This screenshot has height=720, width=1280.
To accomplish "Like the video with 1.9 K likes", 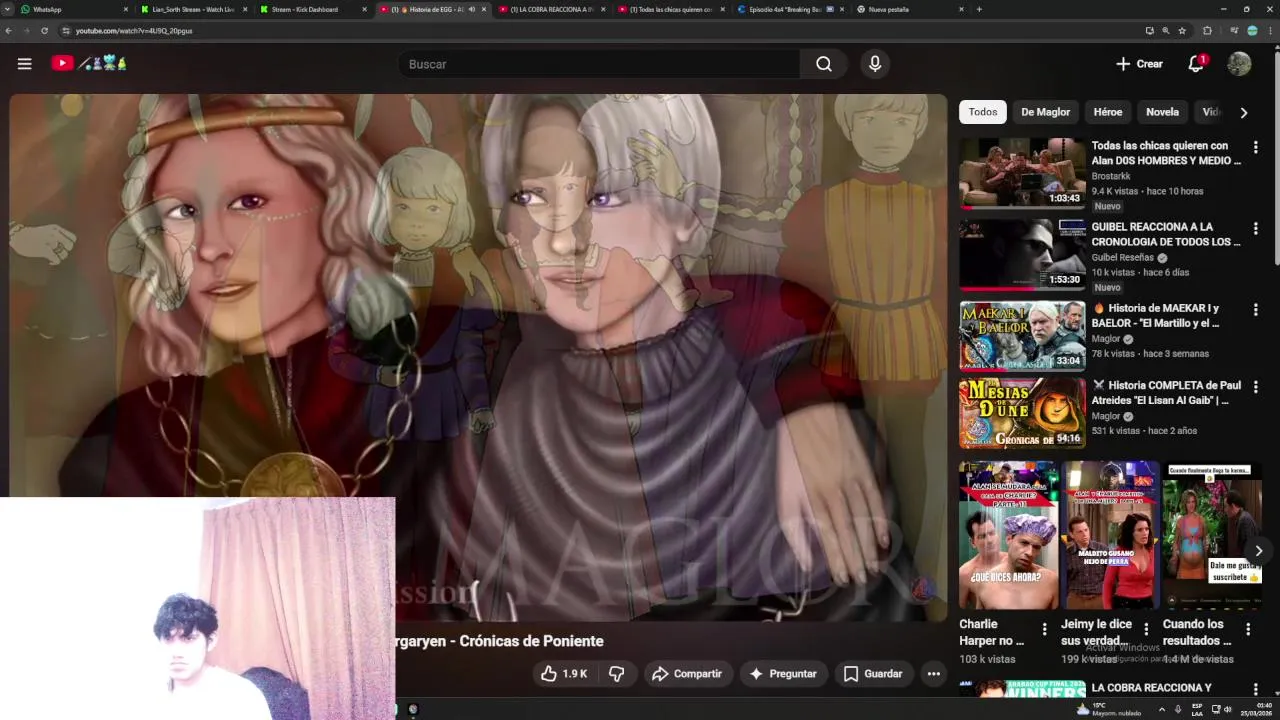I will tap(565, 674).
